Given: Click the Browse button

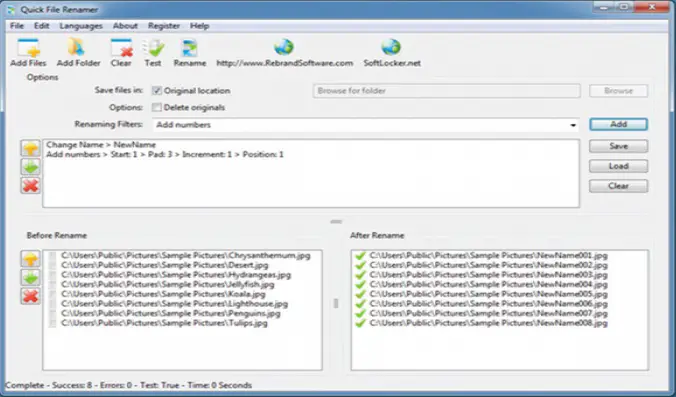Looking at the screenshot, I should point(618,91).
